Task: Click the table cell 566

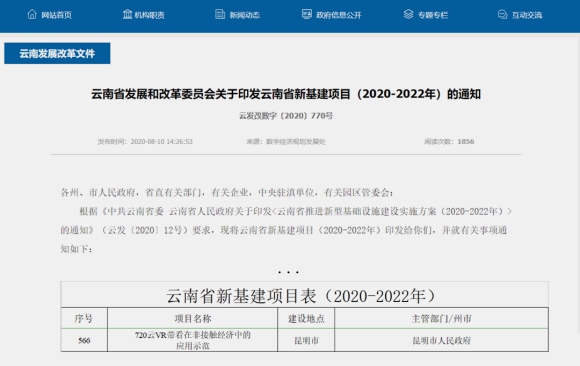Action: 84,340
